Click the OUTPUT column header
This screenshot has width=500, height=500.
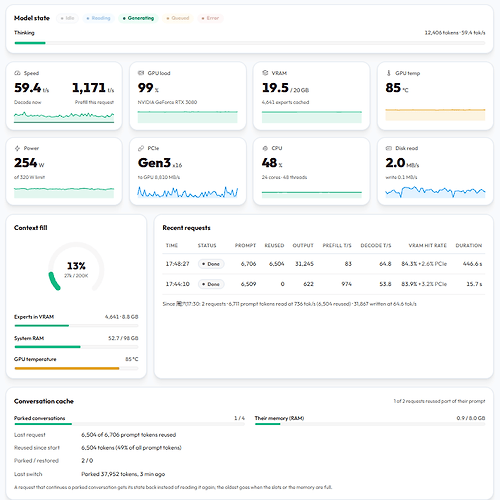[x=303, y=246]
